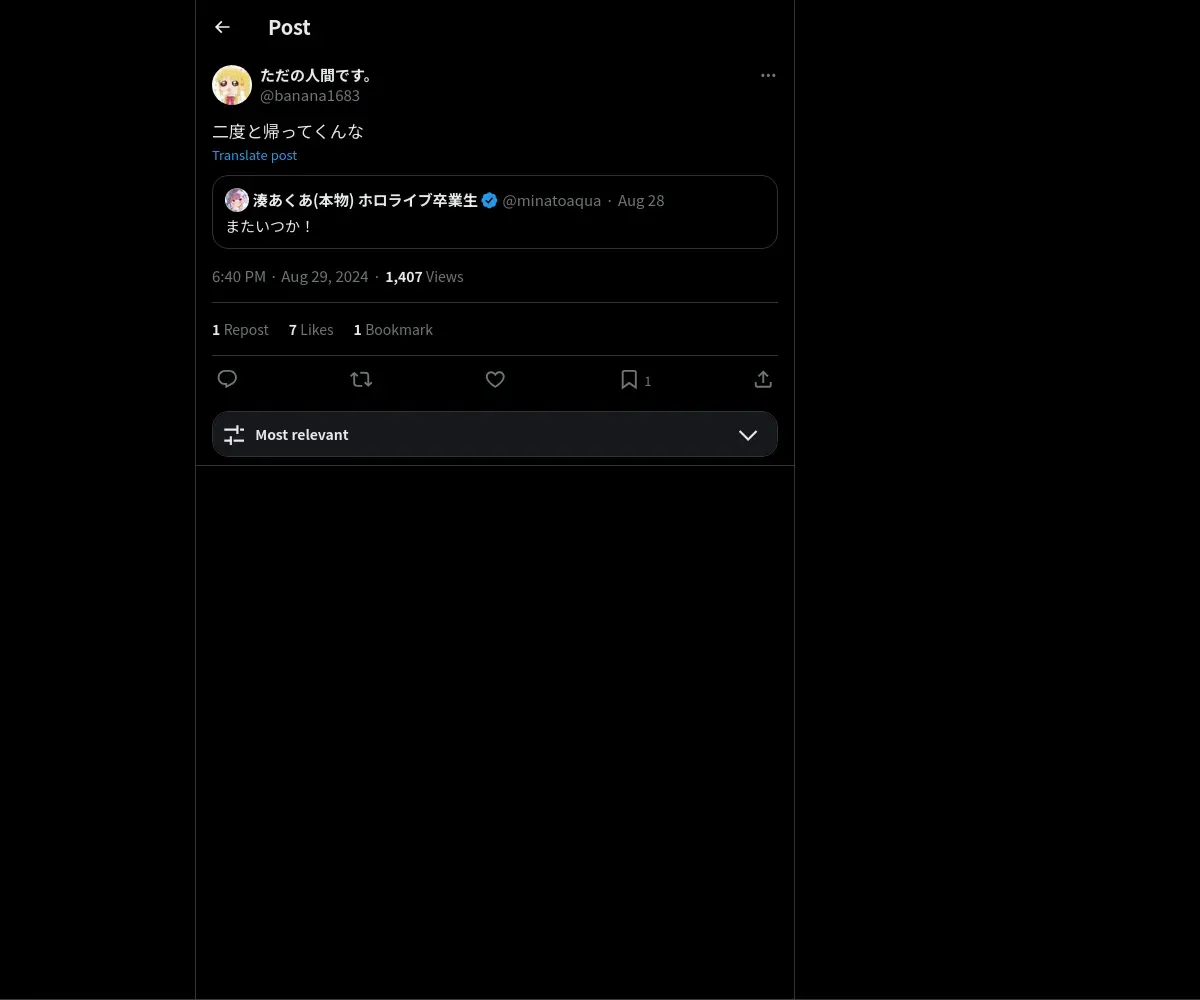Toggle the bookmark icon
This screenshot has width=1200, height=1000.
(x=629, y=379)
